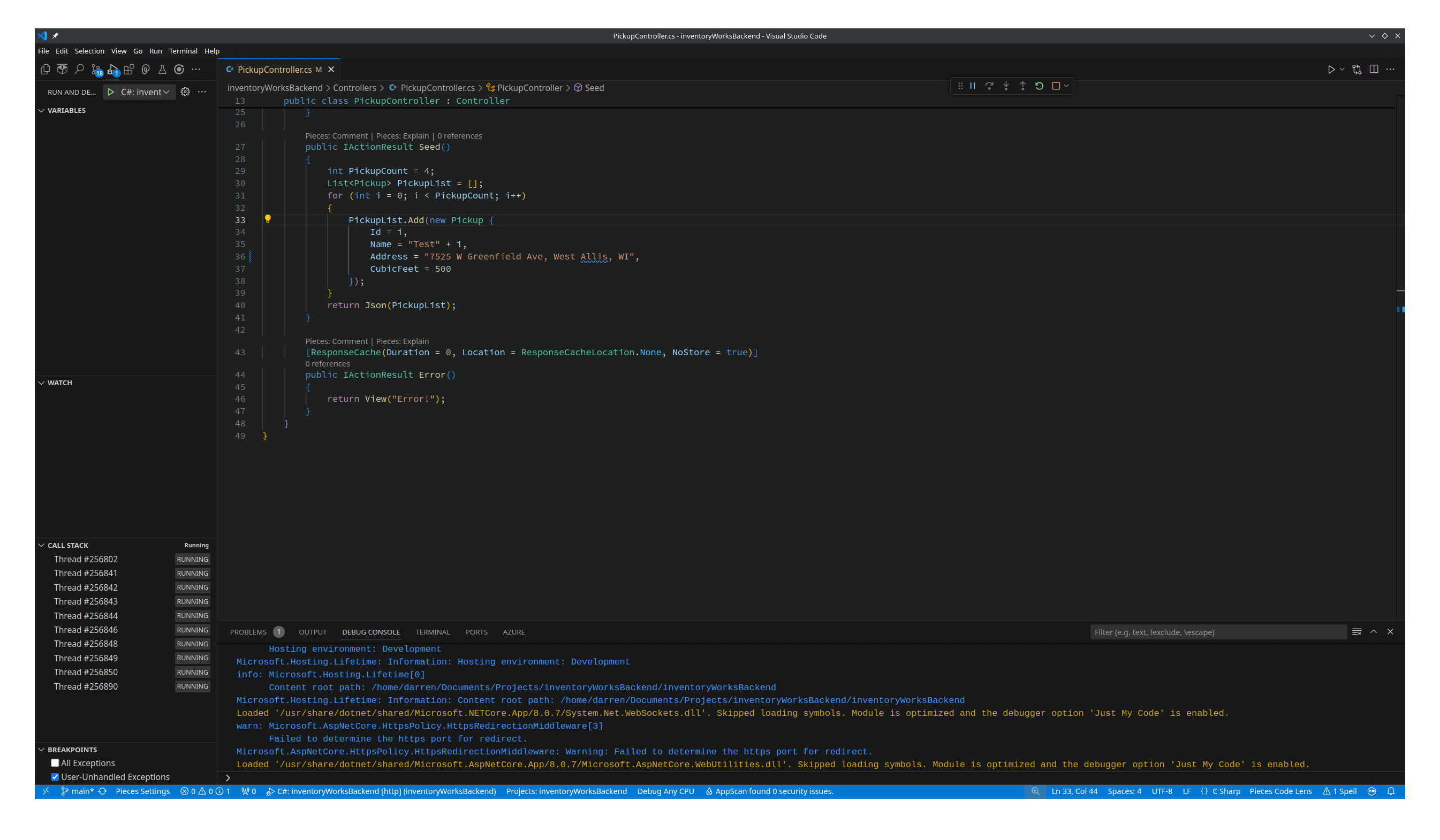
Task: Click inside the Debug Console filter input field
Action: pyautogui.click(x=1217, y=631)
